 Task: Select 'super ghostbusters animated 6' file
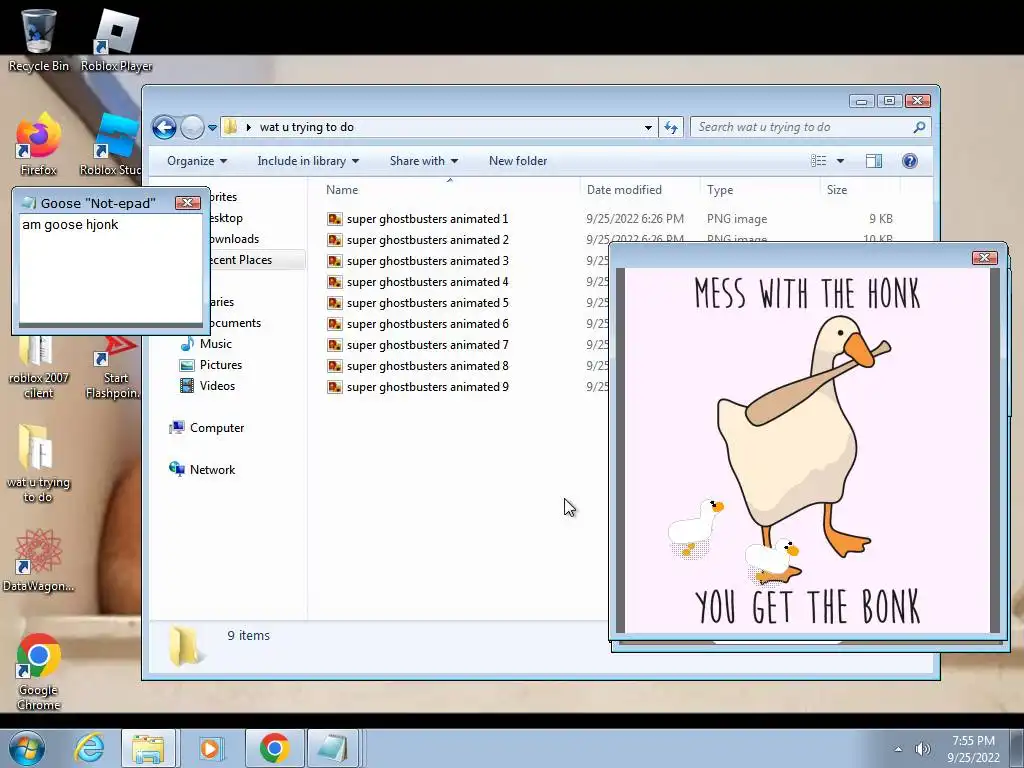coord(427,323)
